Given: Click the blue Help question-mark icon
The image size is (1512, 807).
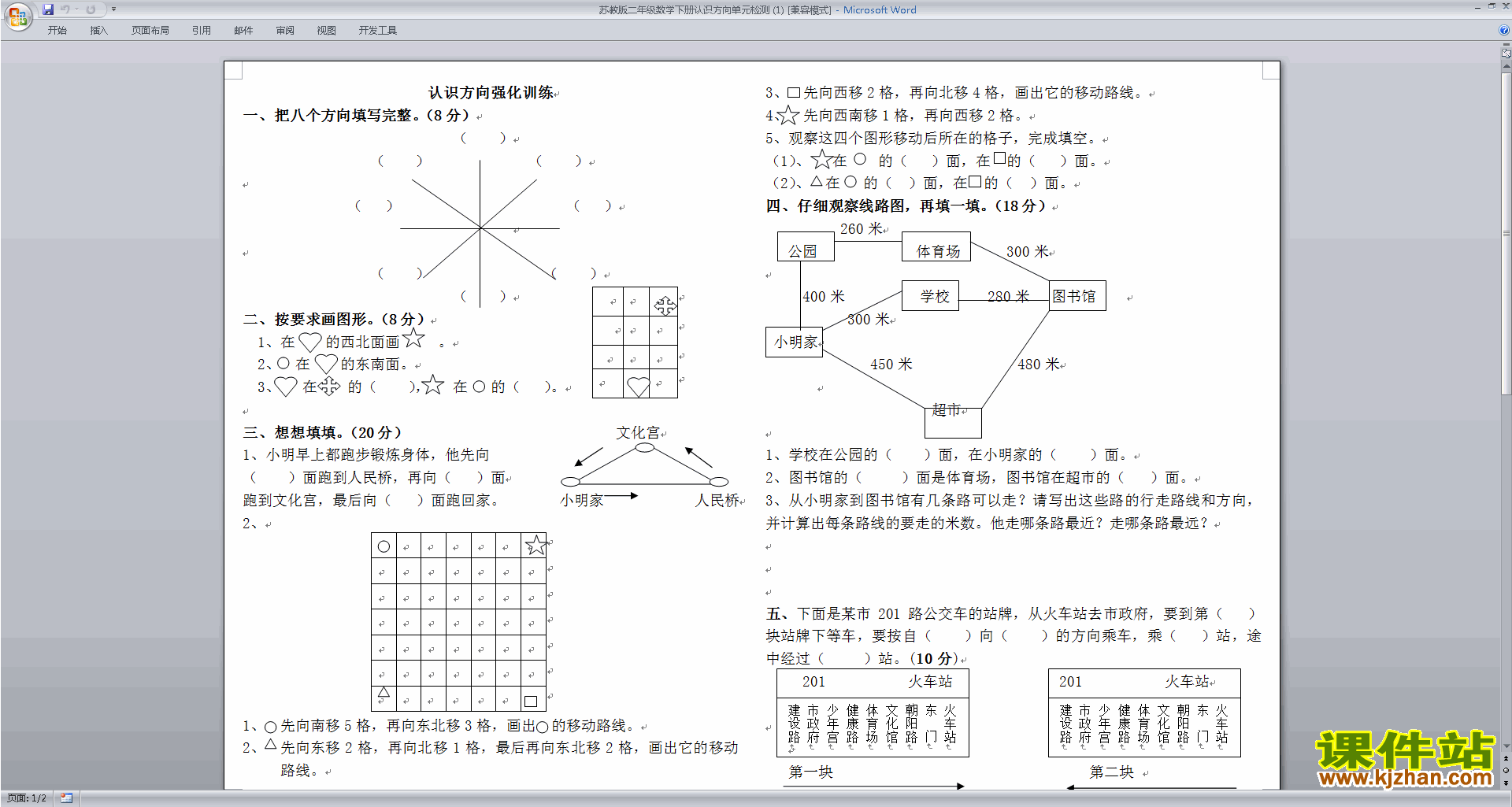Looking at the screenshot, I should [1504, 31].
